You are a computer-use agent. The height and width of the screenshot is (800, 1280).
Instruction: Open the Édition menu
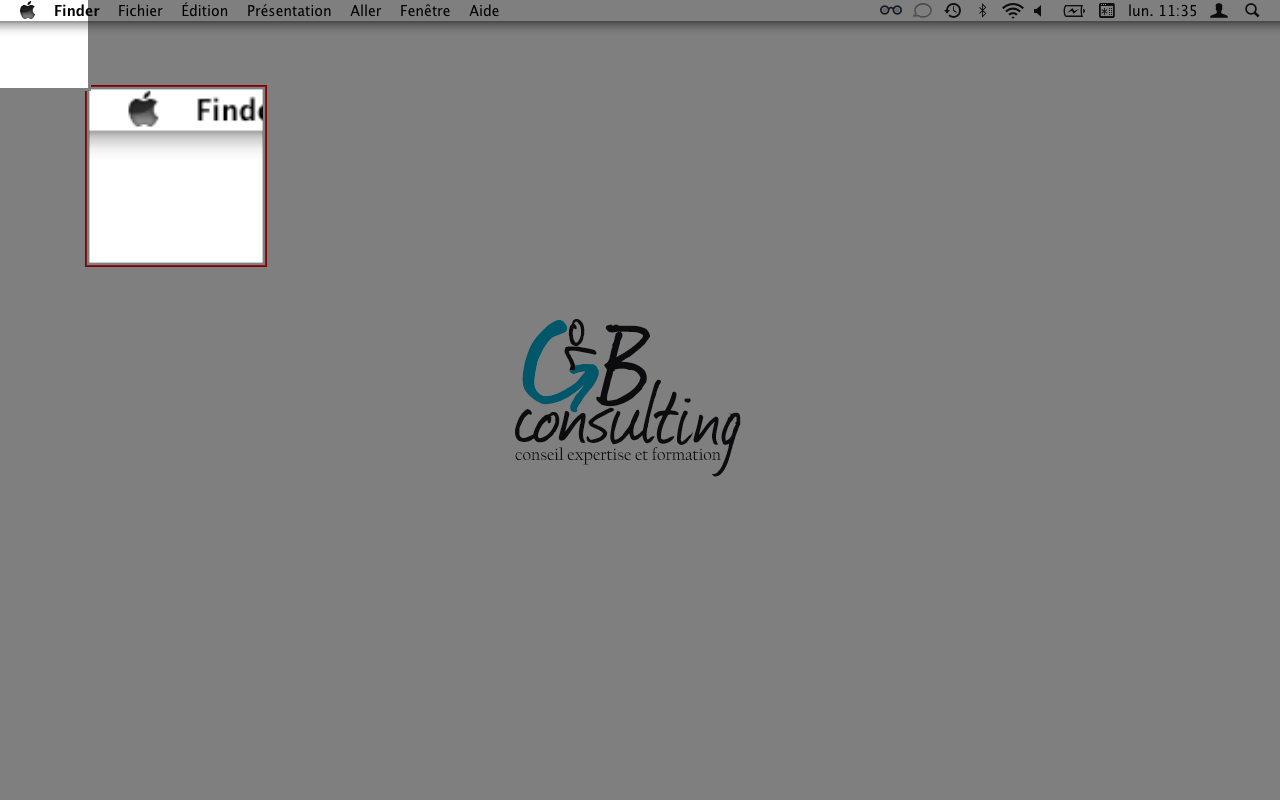point(205,11)
